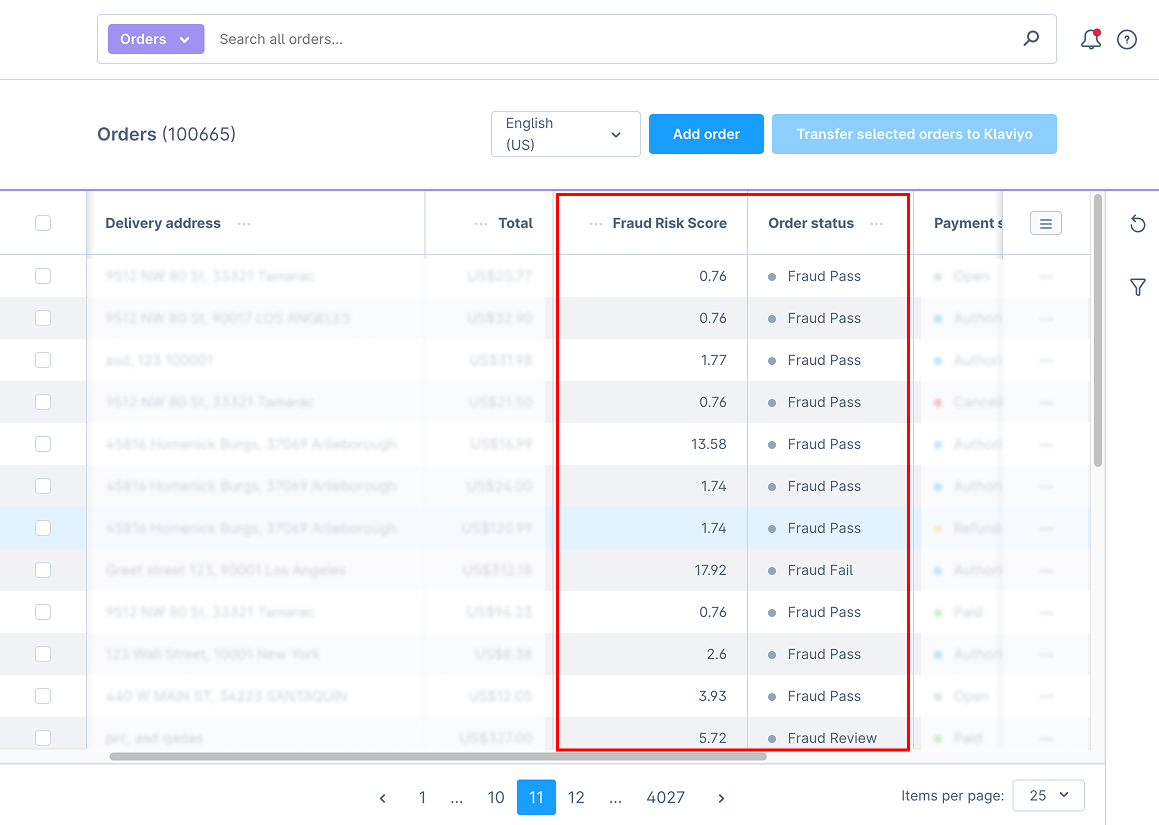Change the items per page dropdown
The image size is (1159, 825).
1048,796
